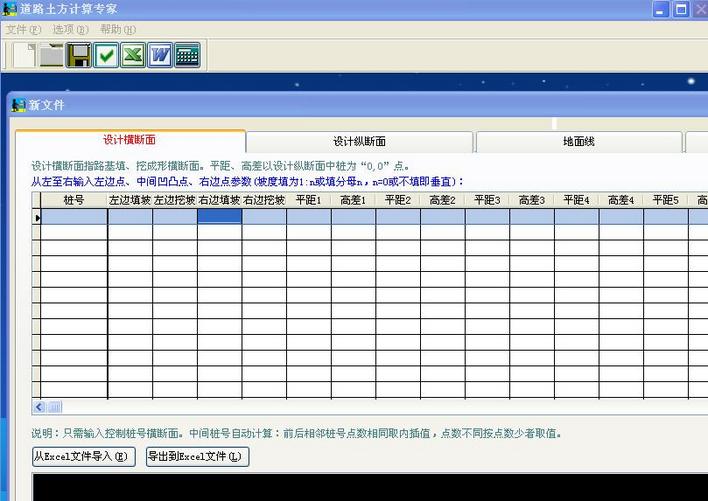The height and width of the screenshot is (501, 708).
Task: Select the 高差1 column header
Action: [x=354, y=200]
